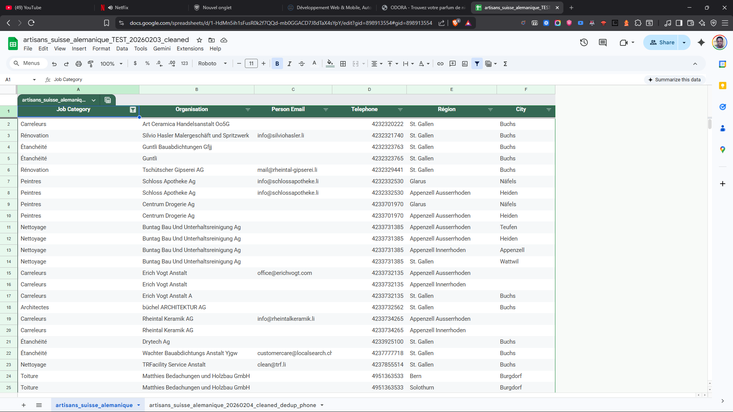Click the print icon
The image size is (733, 412).
(x=78, y=64)
